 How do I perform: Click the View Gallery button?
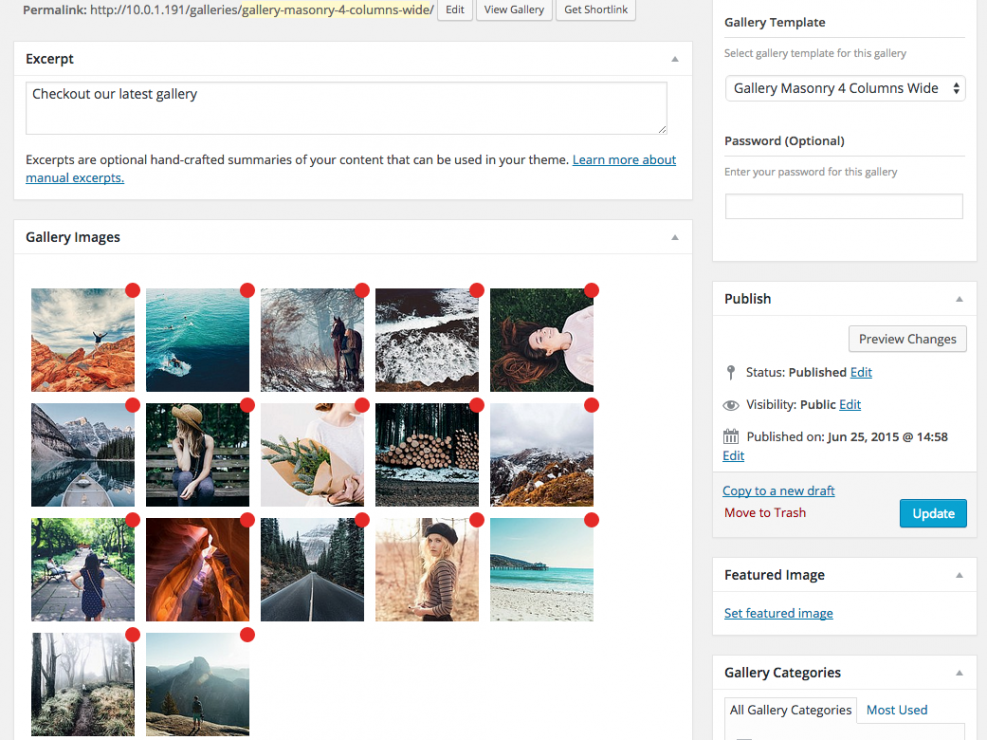click(514, 9)
